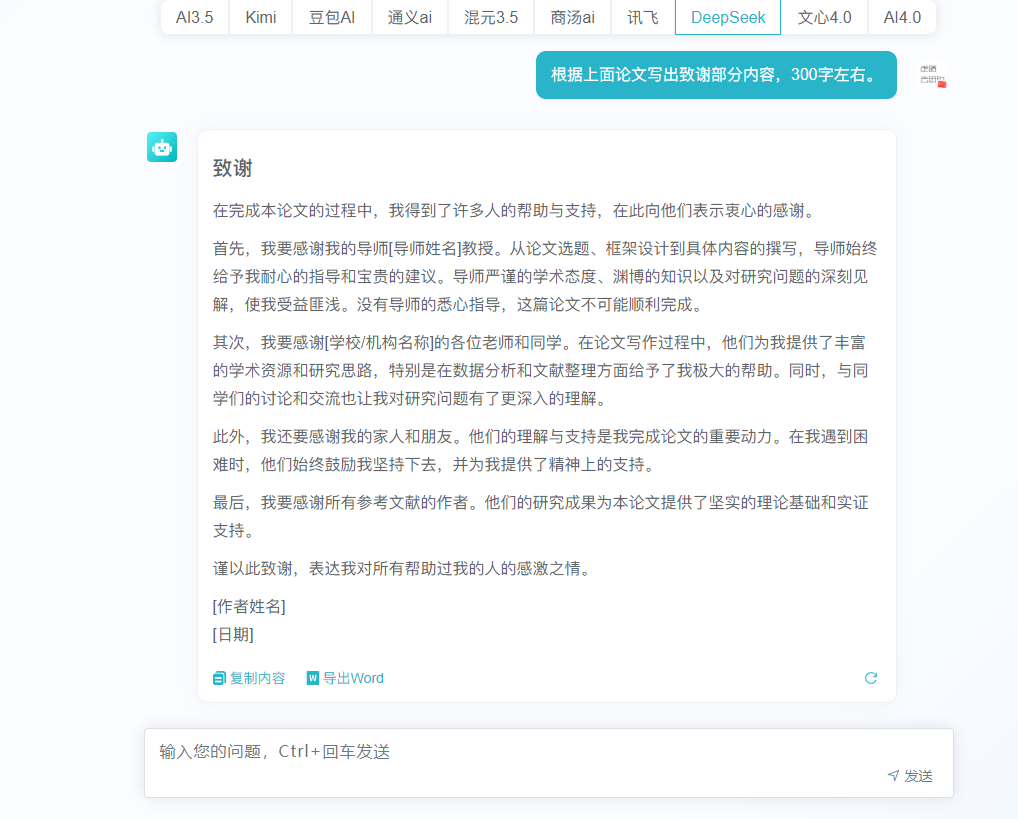This screenshot has width=1018, height=819.
Task: Click the copy icon beside 复制内容
Action: point(217,678)
